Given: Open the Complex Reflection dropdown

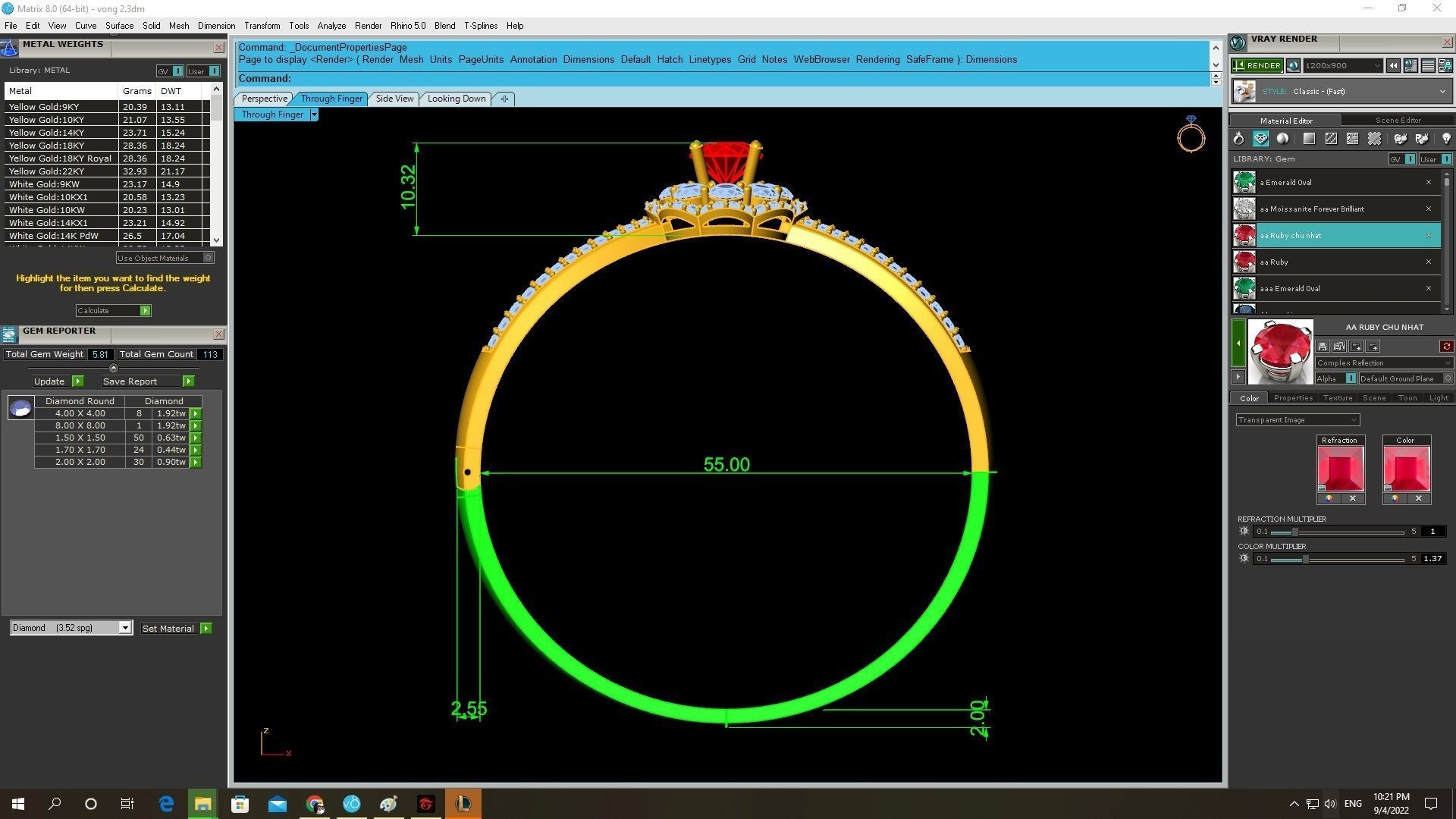Looking at the screenshot, I should coord(1384,363).
